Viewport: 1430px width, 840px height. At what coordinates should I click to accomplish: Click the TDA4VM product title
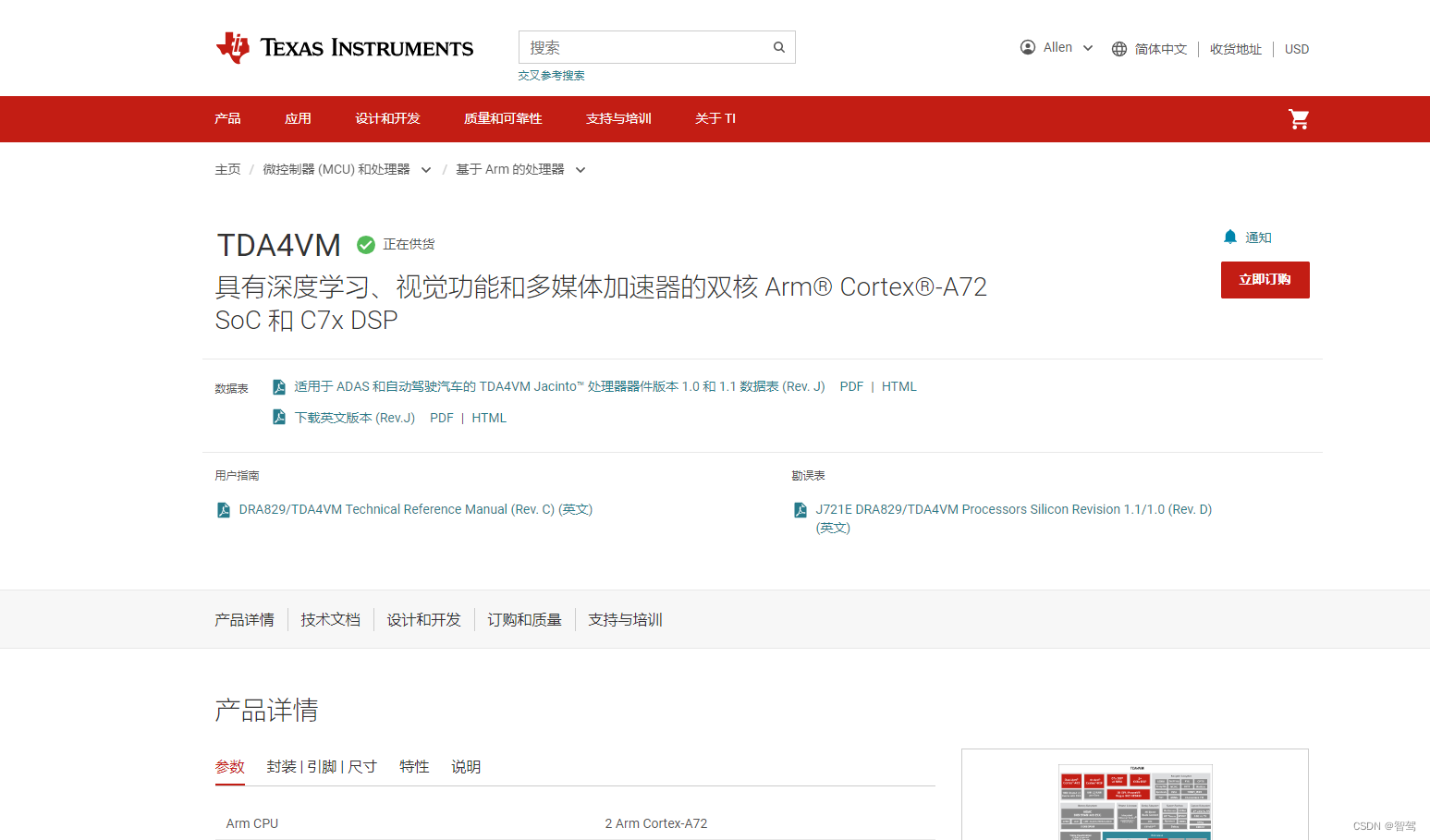pyautogui.click(x=278, y=246)
